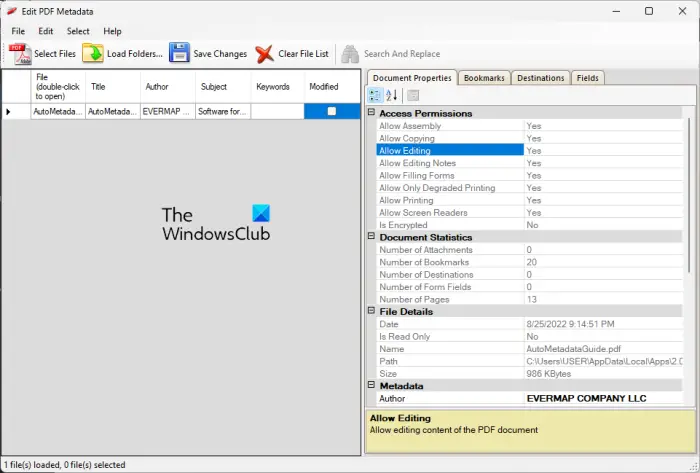Select the Allow Filling Forms property
The height and width of the screenshot is (473, 700).
coord(529,175)
